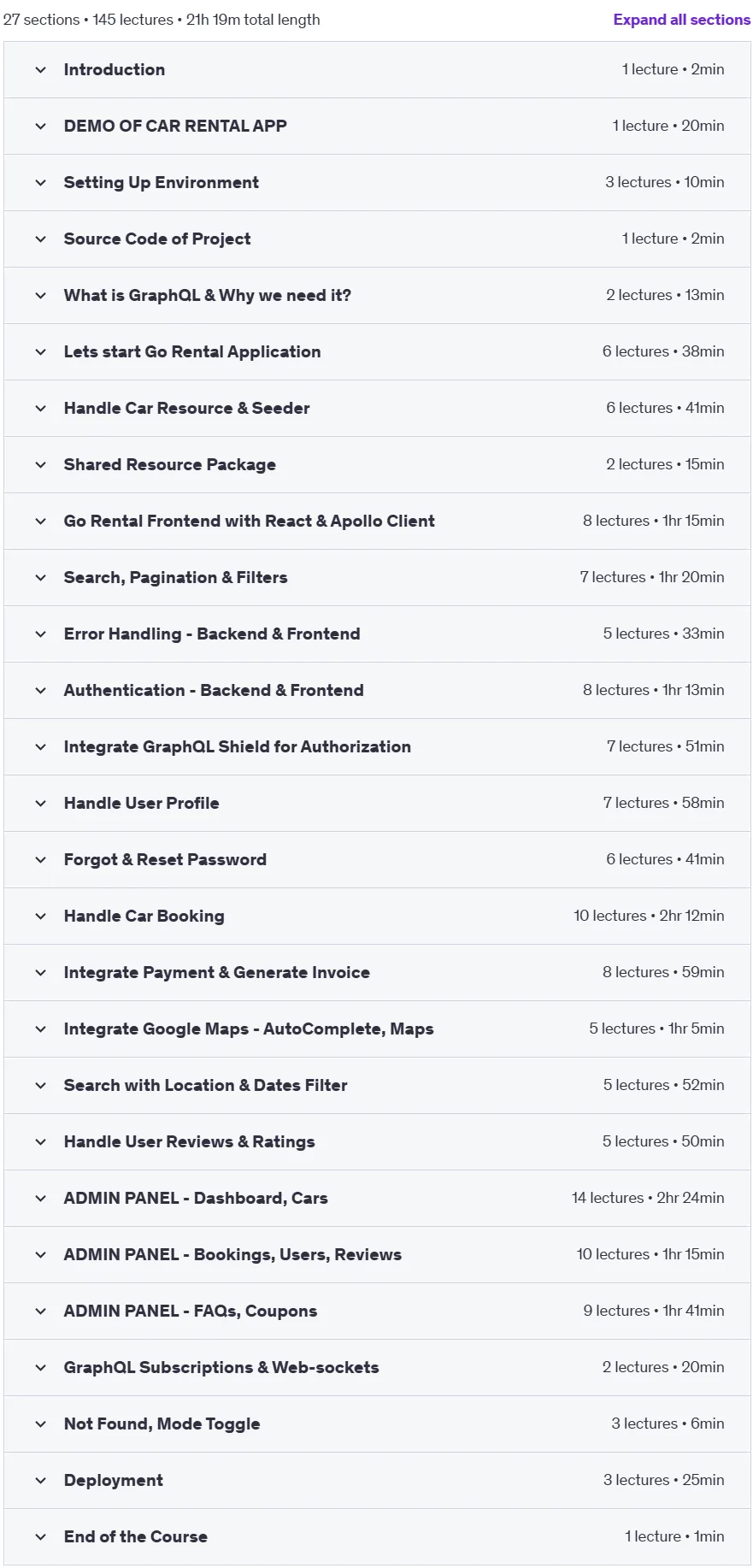This screenshot has height=1568, width=753.
Task: Expand Shared Resource Package chevron
Action: click(40, 465)
